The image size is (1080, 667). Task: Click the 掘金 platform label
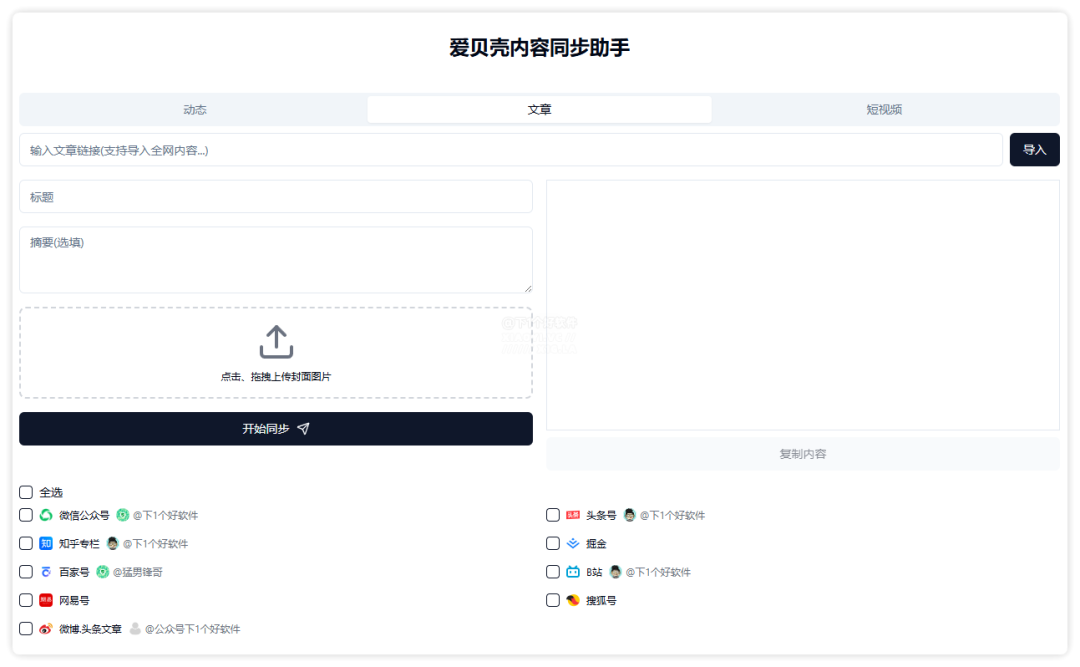point(596,544)
